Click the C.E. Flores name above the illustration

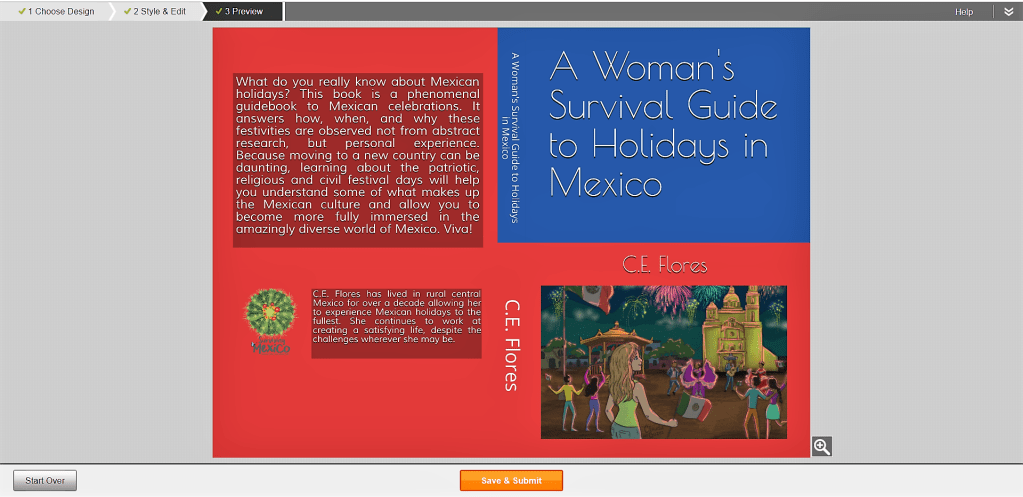(664, 265)
